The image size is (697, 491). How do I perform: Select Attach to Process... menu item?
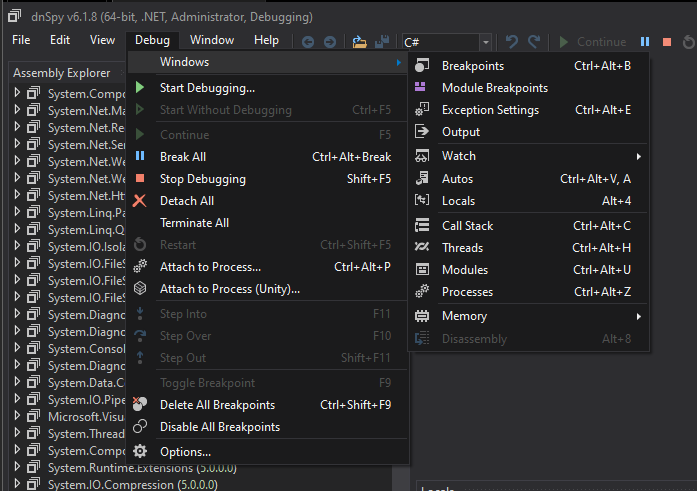coord(268,267)
